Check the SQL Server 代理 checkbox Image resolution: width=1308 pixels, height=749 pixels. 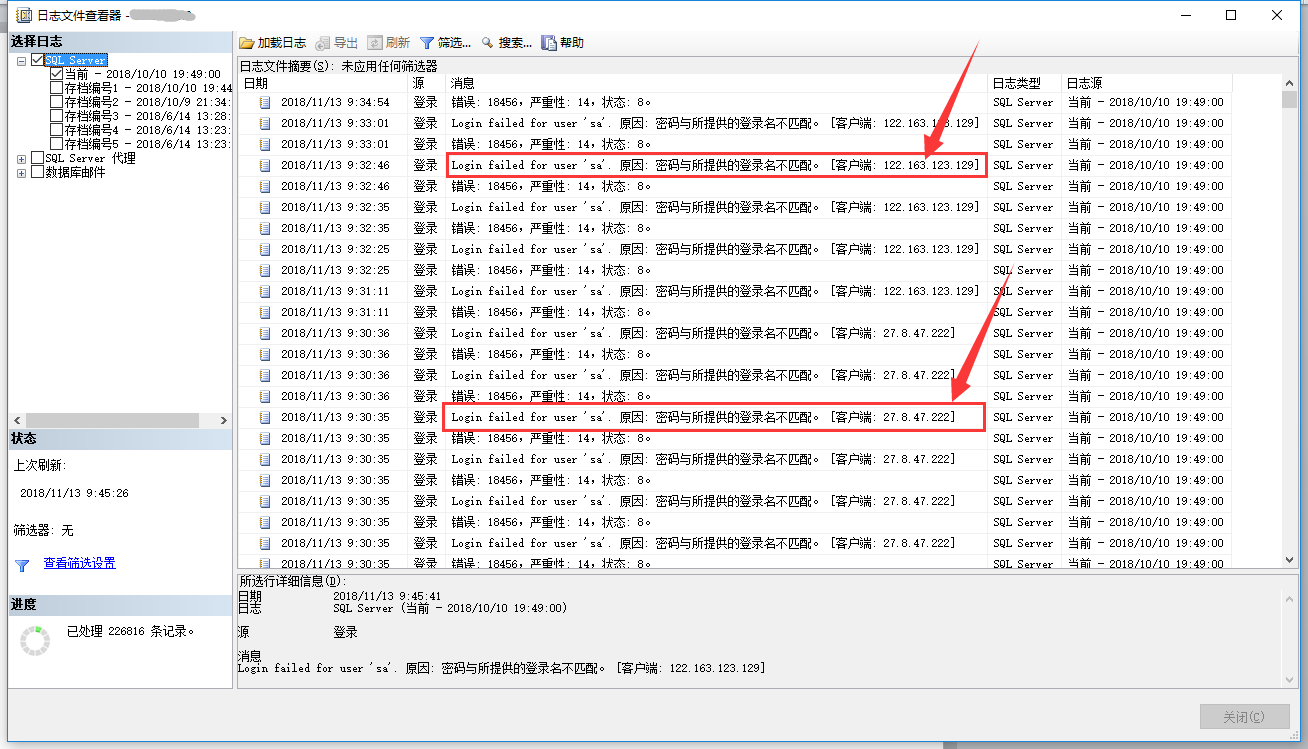[x=38, y=158]
